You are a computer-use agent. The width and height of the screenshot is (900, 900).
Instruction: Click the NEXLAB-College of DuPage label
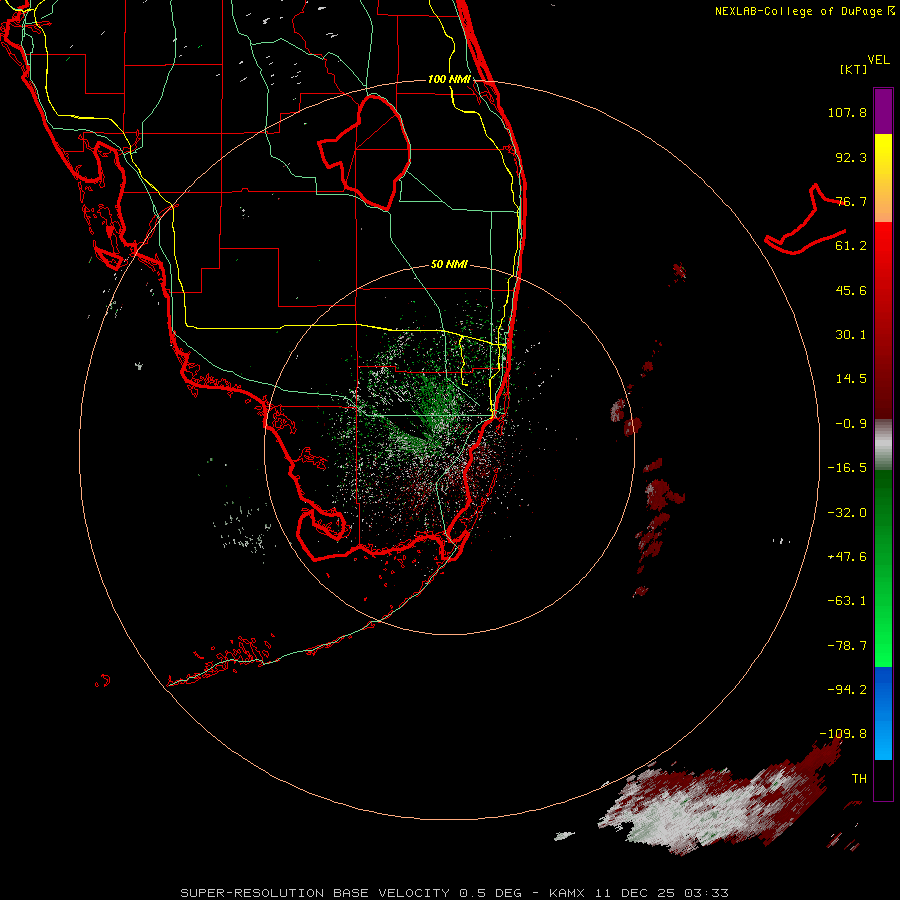805,11
